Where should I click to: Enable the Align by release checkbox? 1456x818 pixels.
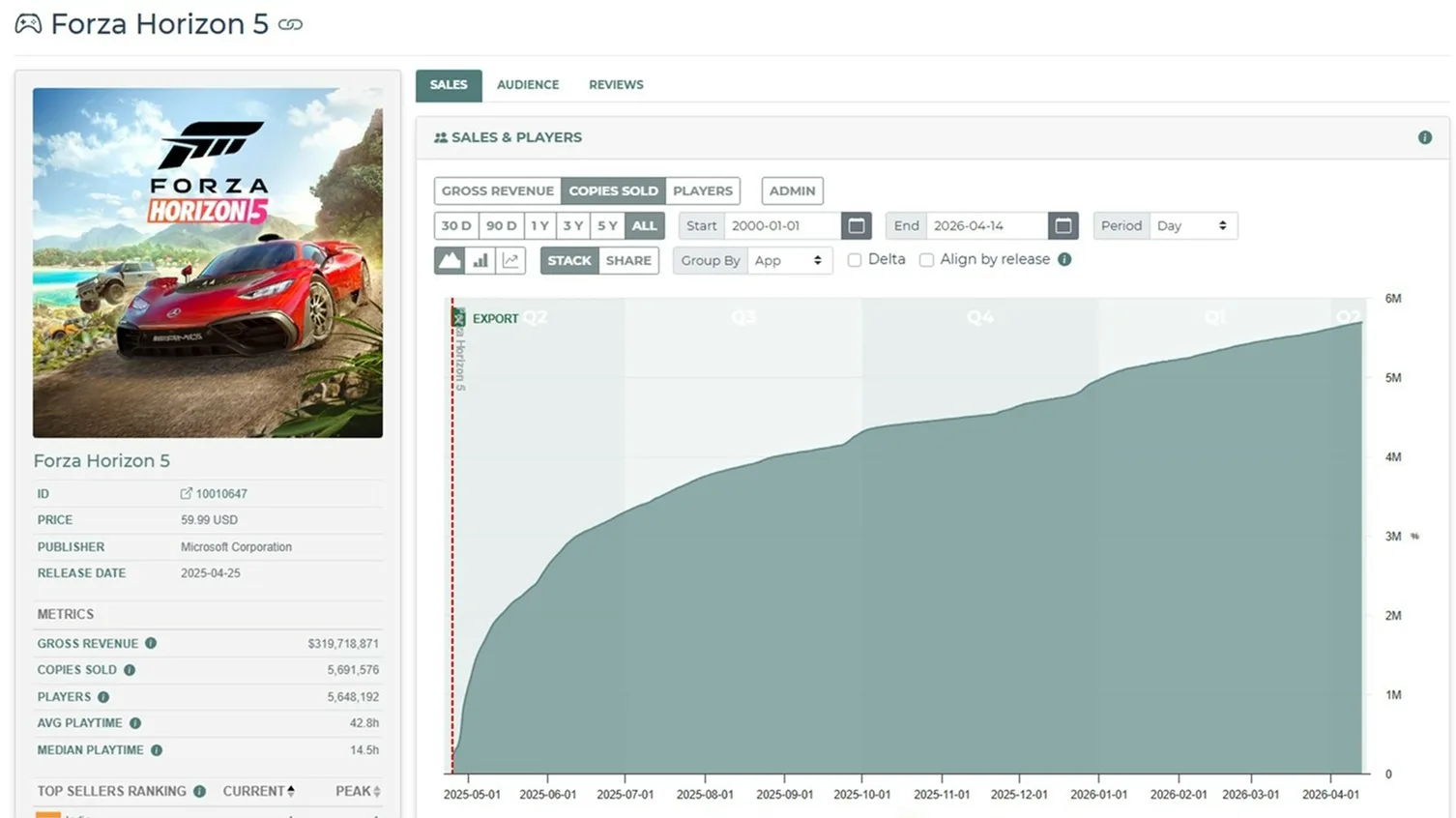coord(926,260)
